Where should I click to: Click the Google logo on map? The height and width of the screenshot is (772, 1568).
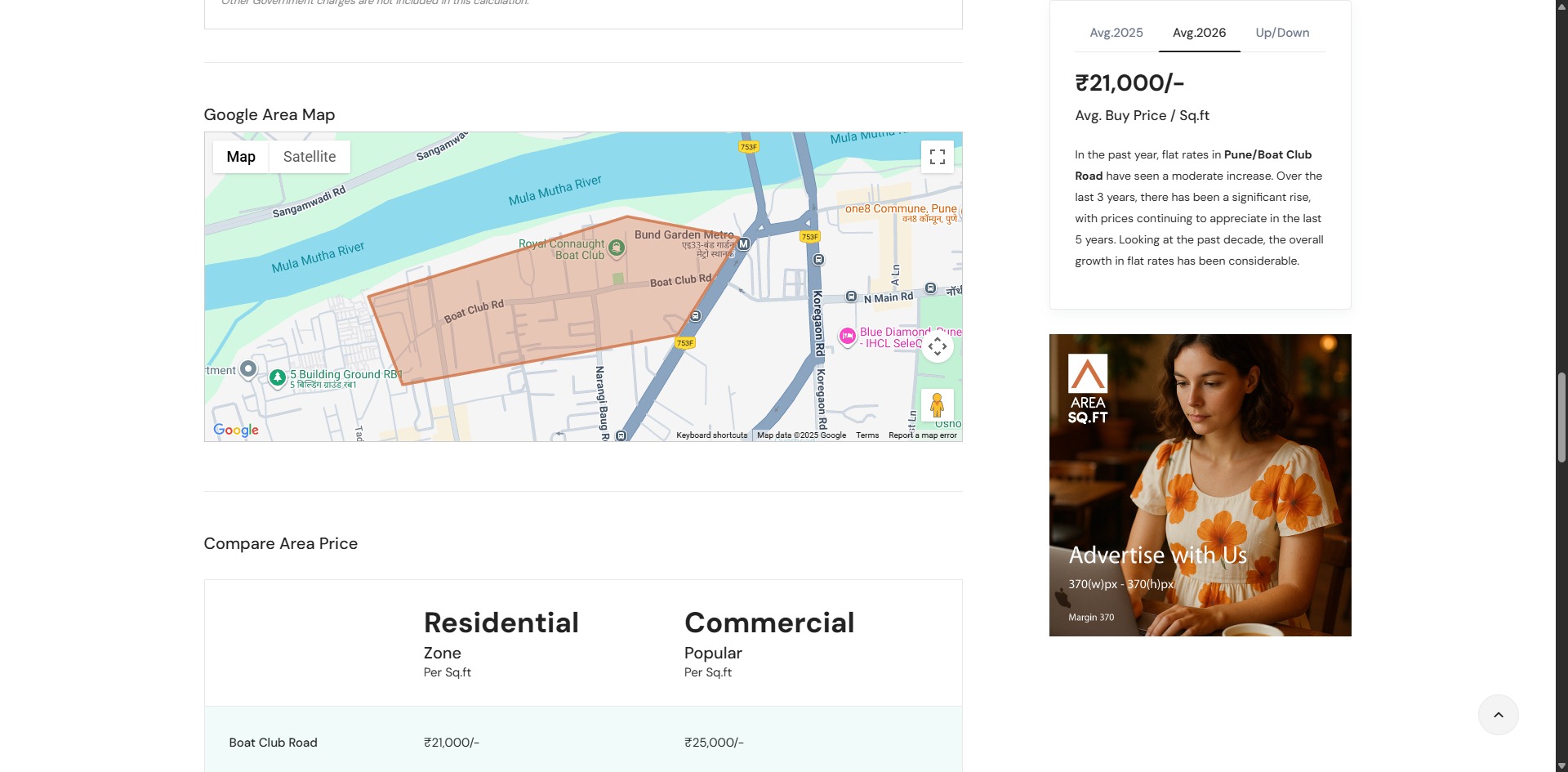236,430
